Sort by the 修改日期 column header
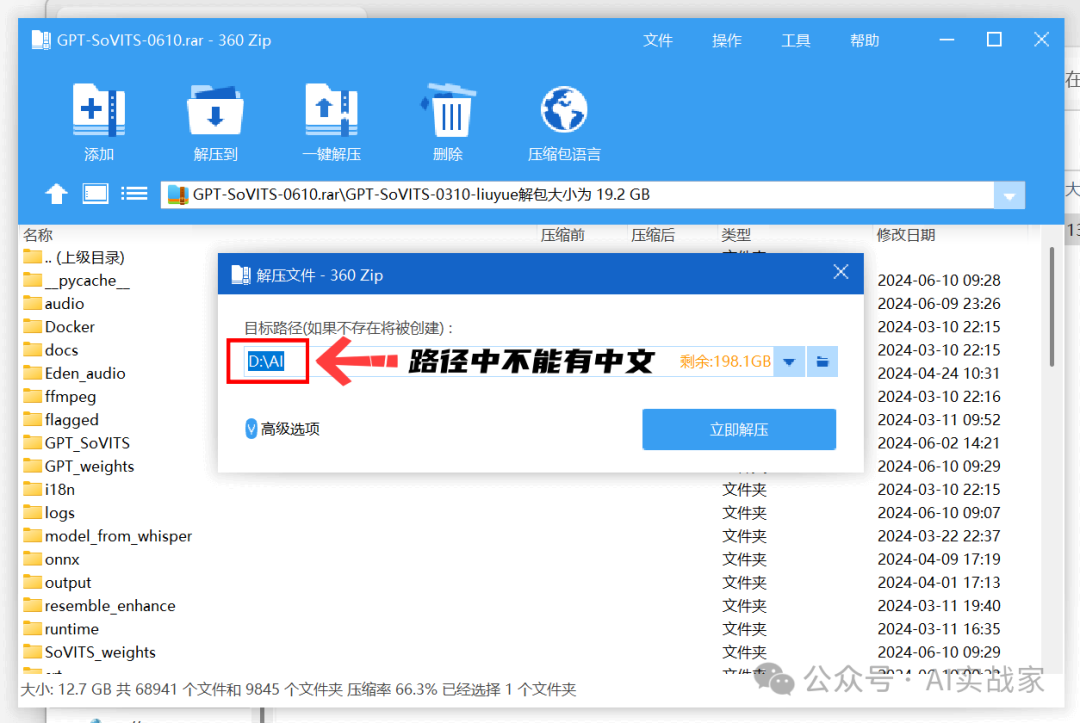The image size is (1080, 723). pyautogui.click(x=906, y=235)
